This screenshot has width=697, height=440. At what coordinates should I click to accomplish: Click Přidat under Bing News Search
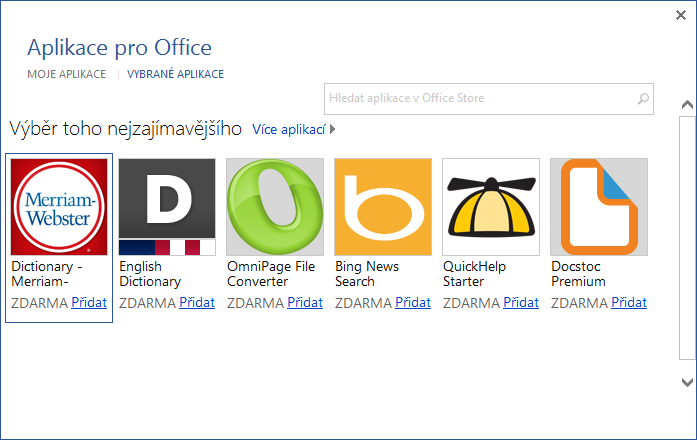point(413,303)
